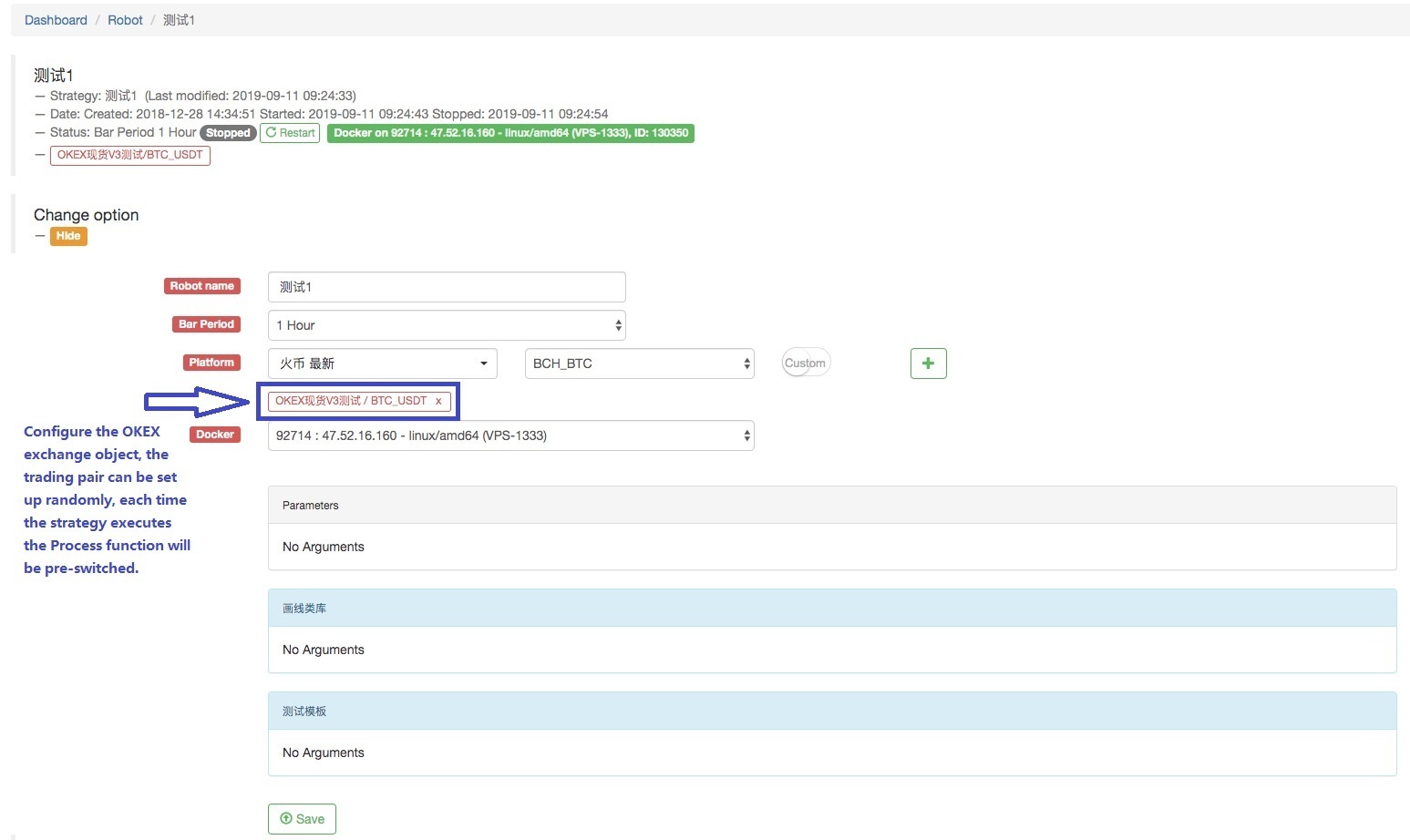The width and height of the screenshot is (1410, 840).
Task: Click the Stopped status badge
Action: pyautogui.click(x=228, y=133)
